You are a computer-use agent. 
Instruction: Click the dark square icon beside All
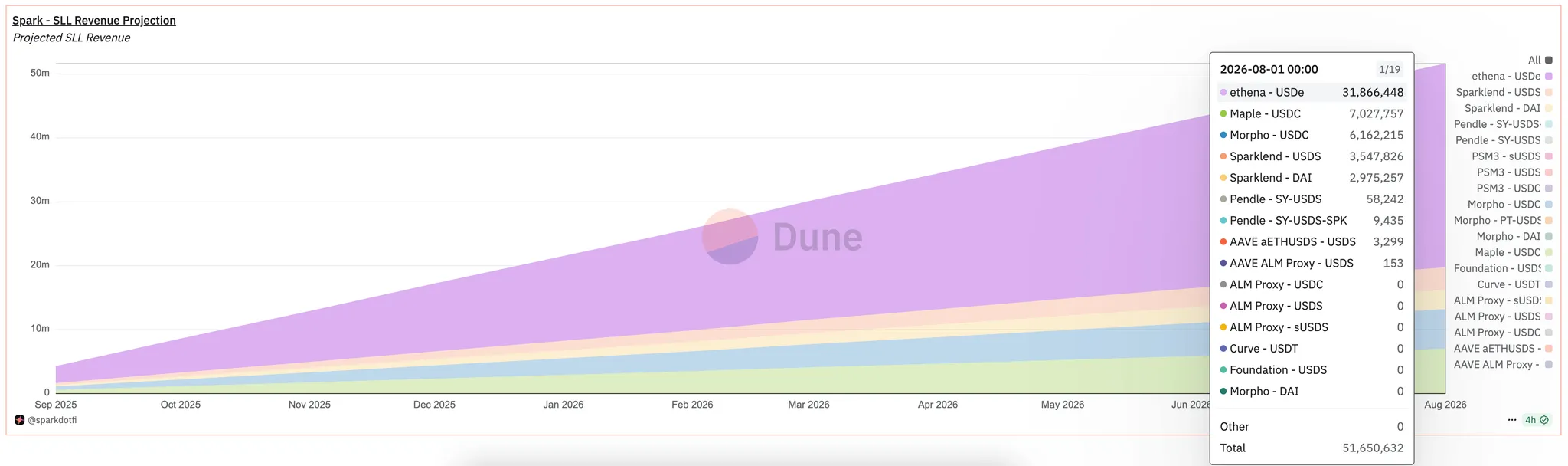[x=1549, y=60]
